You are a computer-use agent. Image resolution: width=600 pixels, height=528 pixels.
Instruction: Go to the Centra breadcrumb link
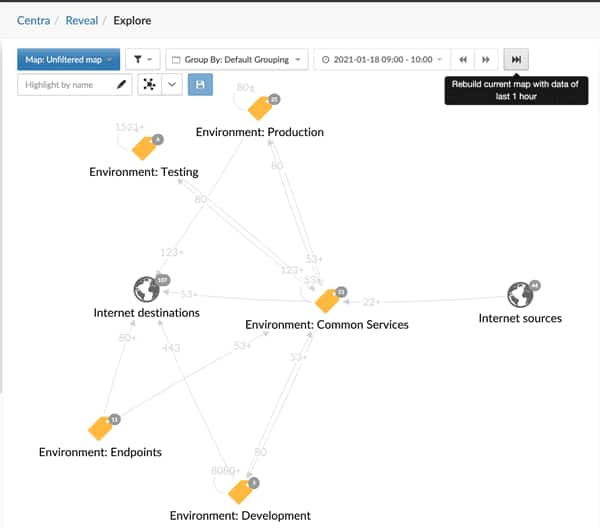[33, 20]
